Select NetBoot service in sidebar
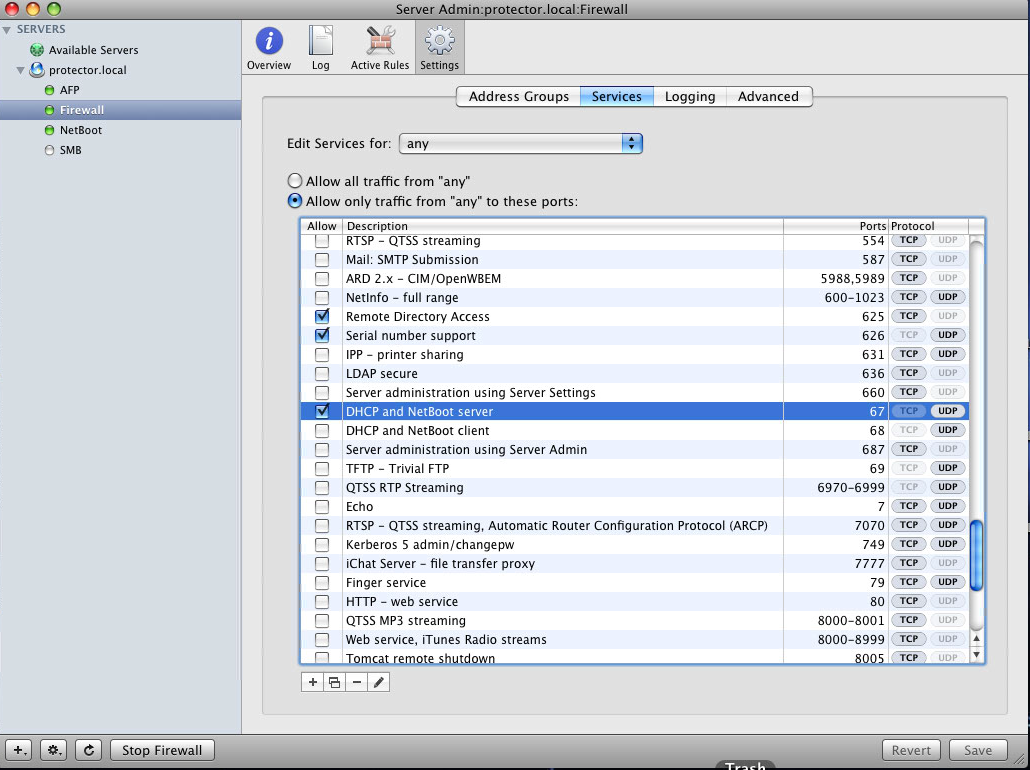The width and height of the screenshot is (1030, 770). (120, 130)
